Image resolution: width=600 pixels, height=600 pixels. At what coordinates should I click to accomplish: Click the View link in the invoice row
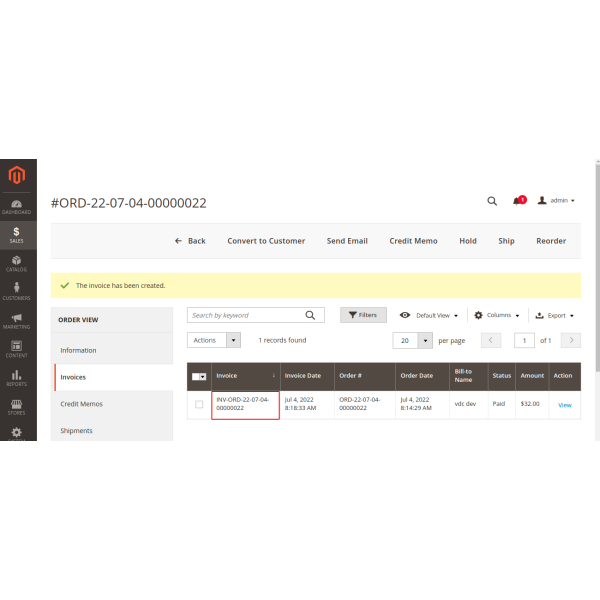click(x=565, y=405)
